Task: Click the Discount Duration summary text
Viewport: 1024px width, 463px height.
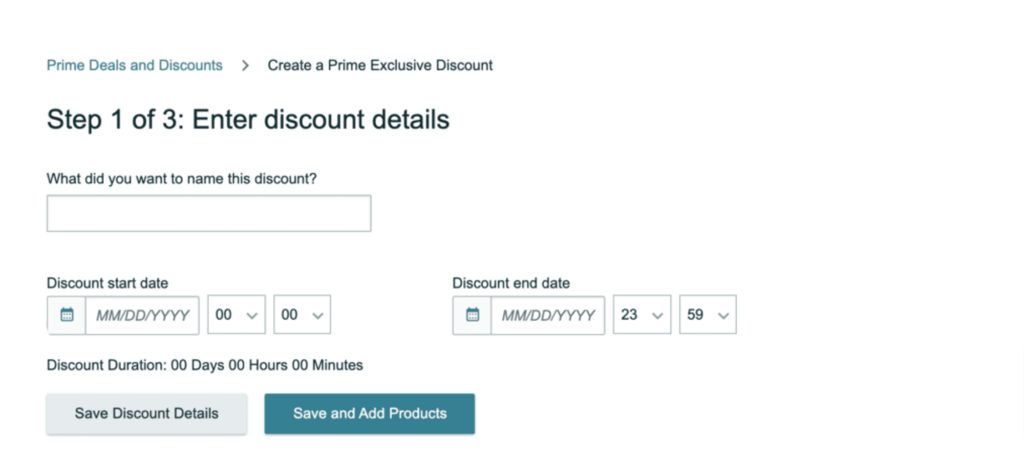Action: pos(204,365)
